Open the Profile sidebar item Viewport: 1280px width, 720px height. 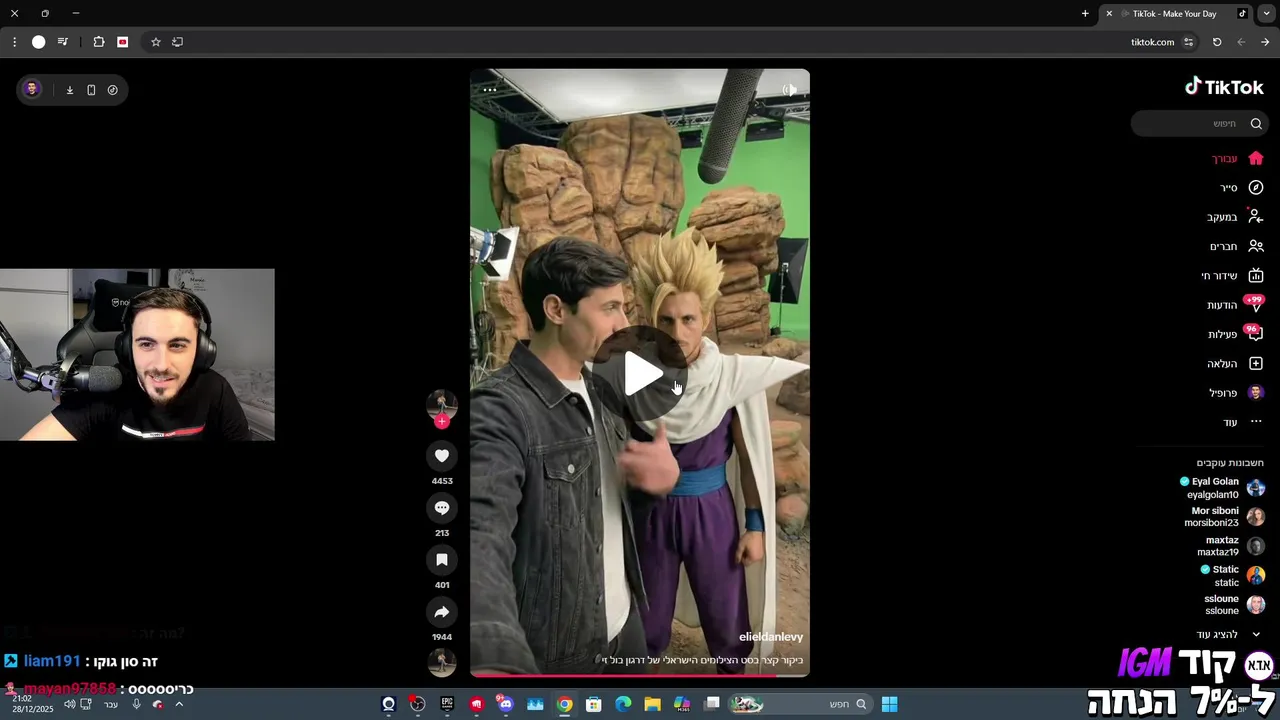1237,393
